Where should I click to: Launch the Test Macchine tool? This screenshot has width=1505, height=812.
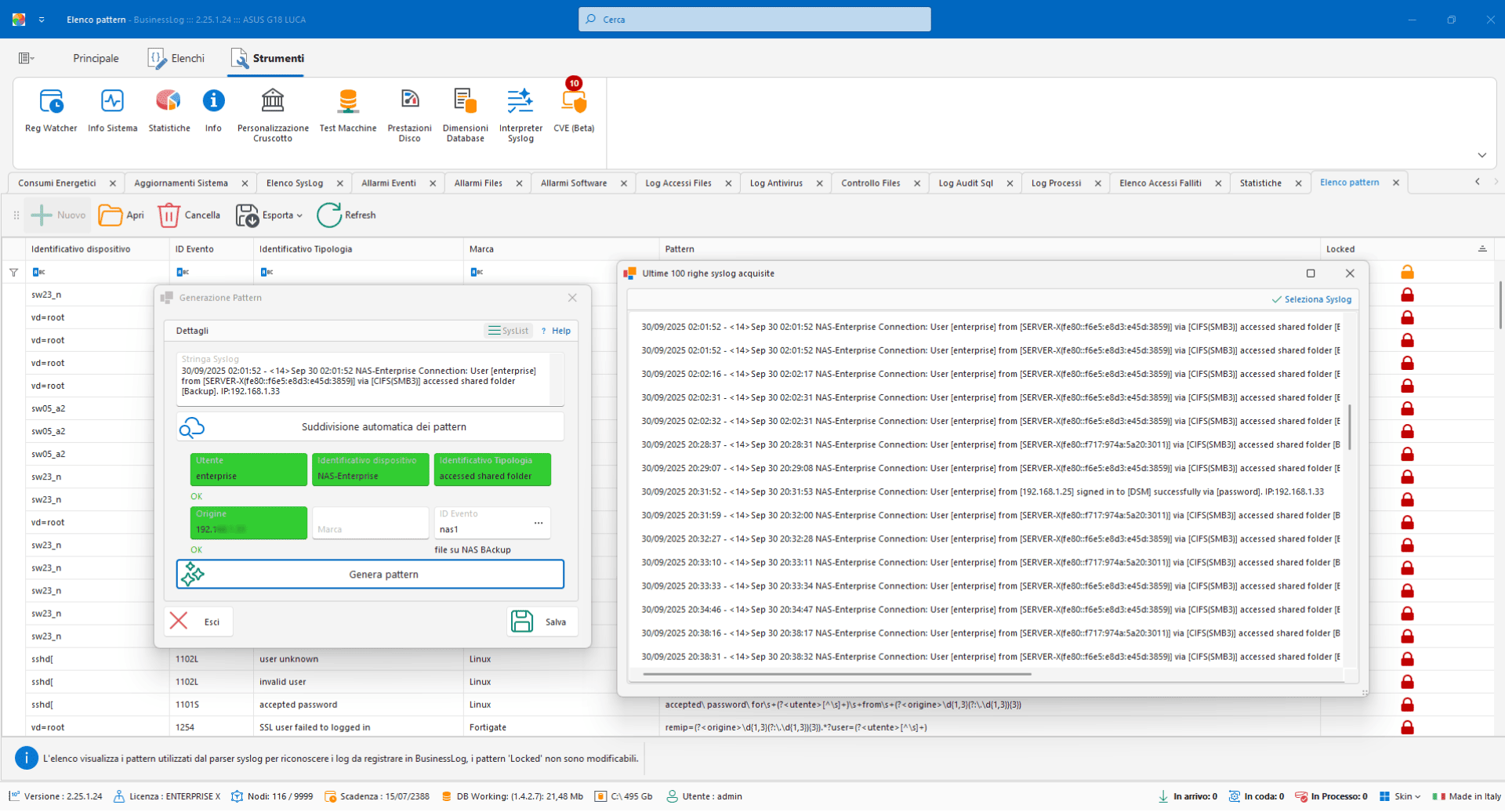point(347,111)
